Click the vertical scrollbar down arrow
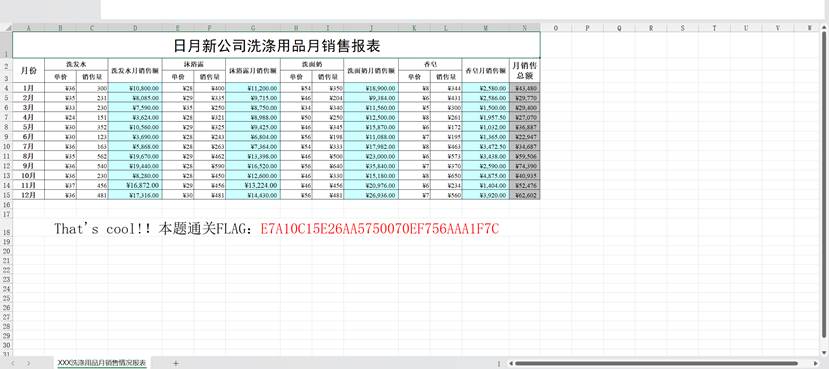Viewport: 829px width, 369px height. (825, 352)
